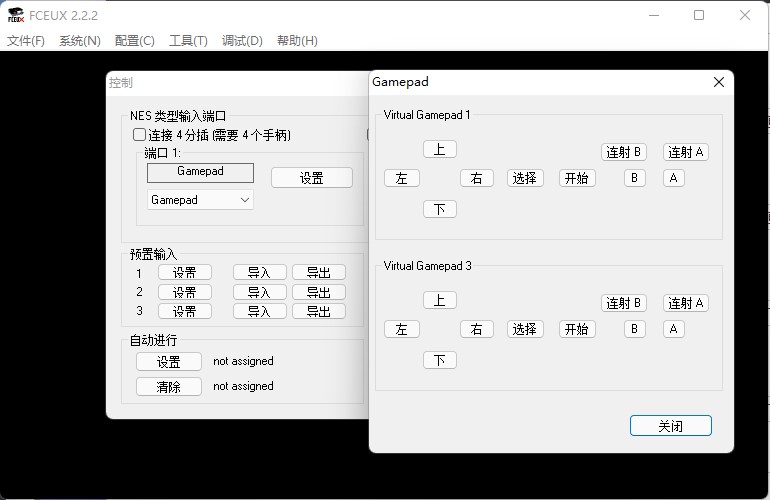Click 导出 for preset input 3
This screenshot has height=500, width=770.
click(319, 311)
